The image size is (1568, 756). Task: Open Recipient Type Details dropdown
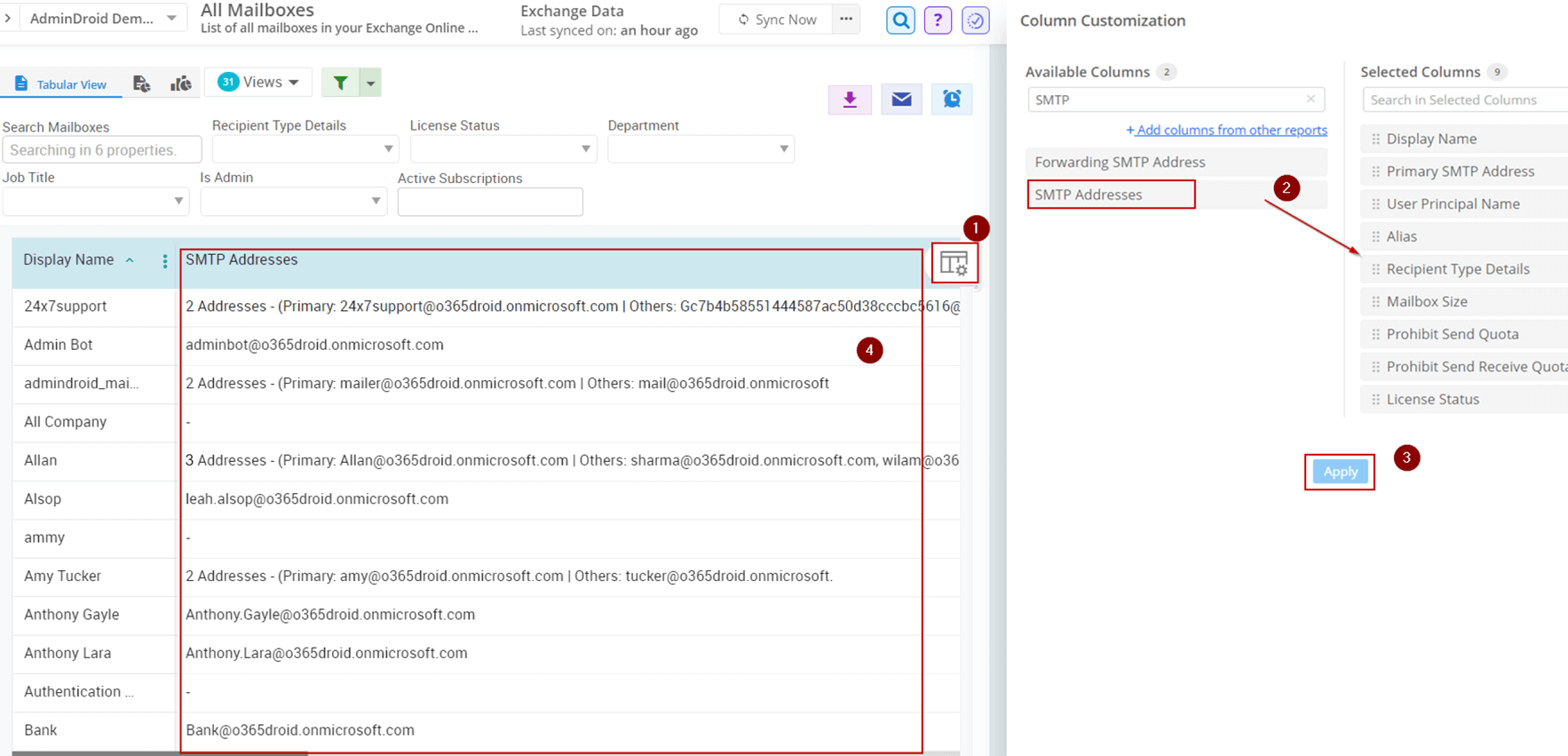coord(305,149)
